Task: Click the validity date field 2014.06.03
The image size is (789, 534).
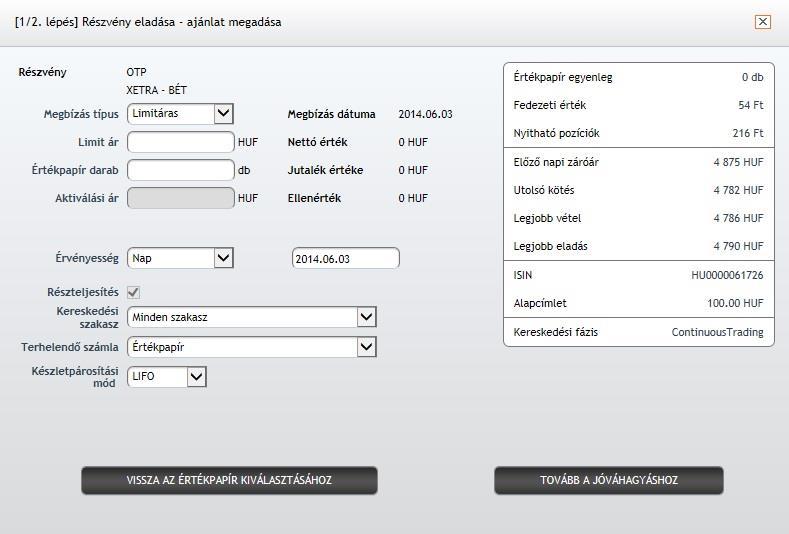Action: coord(346,259)
